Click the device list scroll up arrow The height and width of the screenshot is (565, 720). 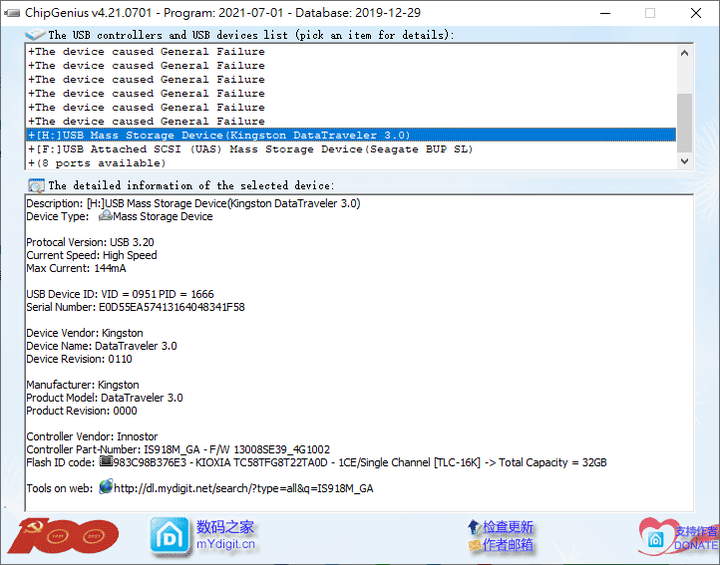684,53
